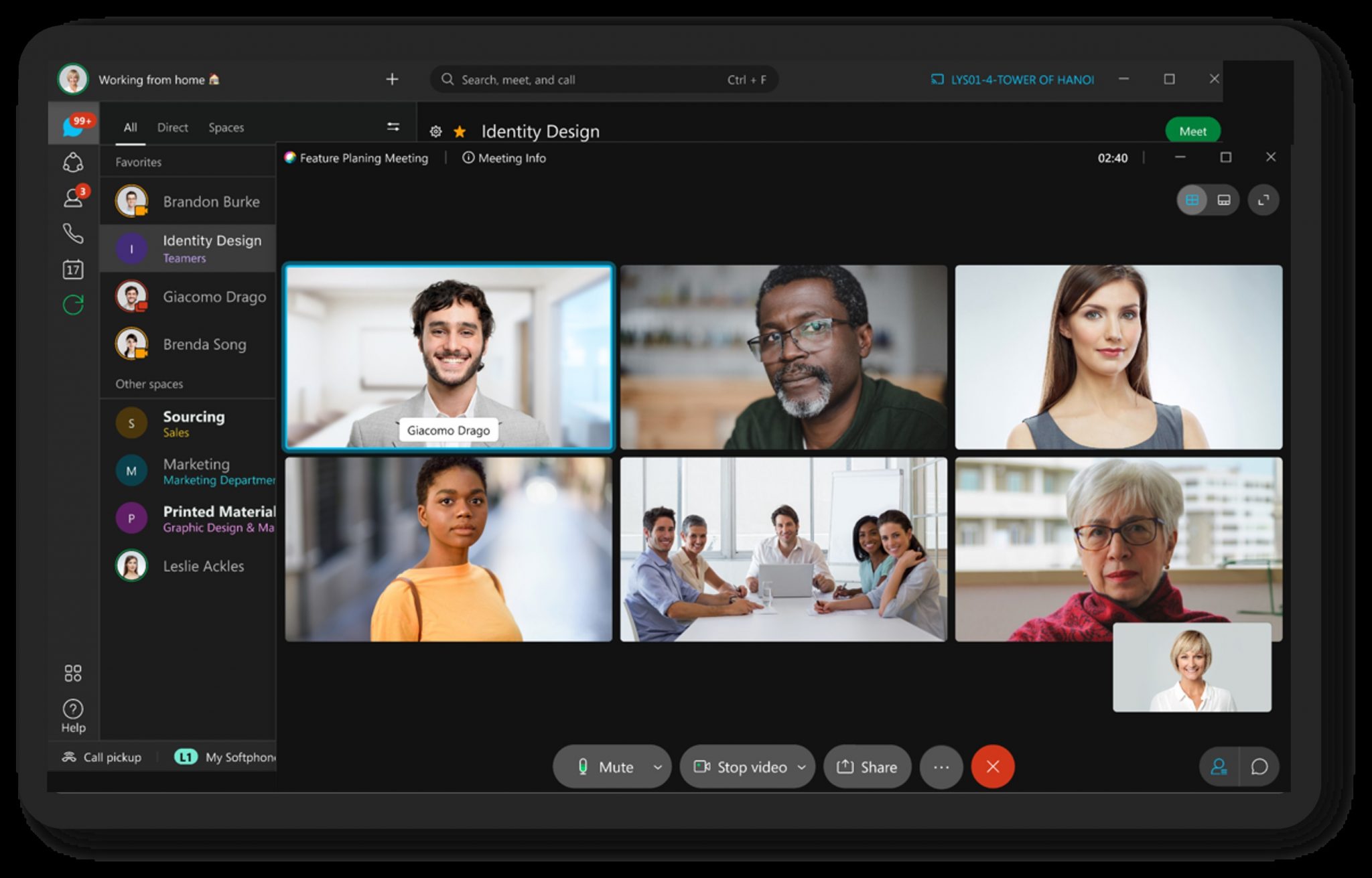This screenshot has width=1372, height=878.
Task: Mute your microphone
Action: pos(611,767)
